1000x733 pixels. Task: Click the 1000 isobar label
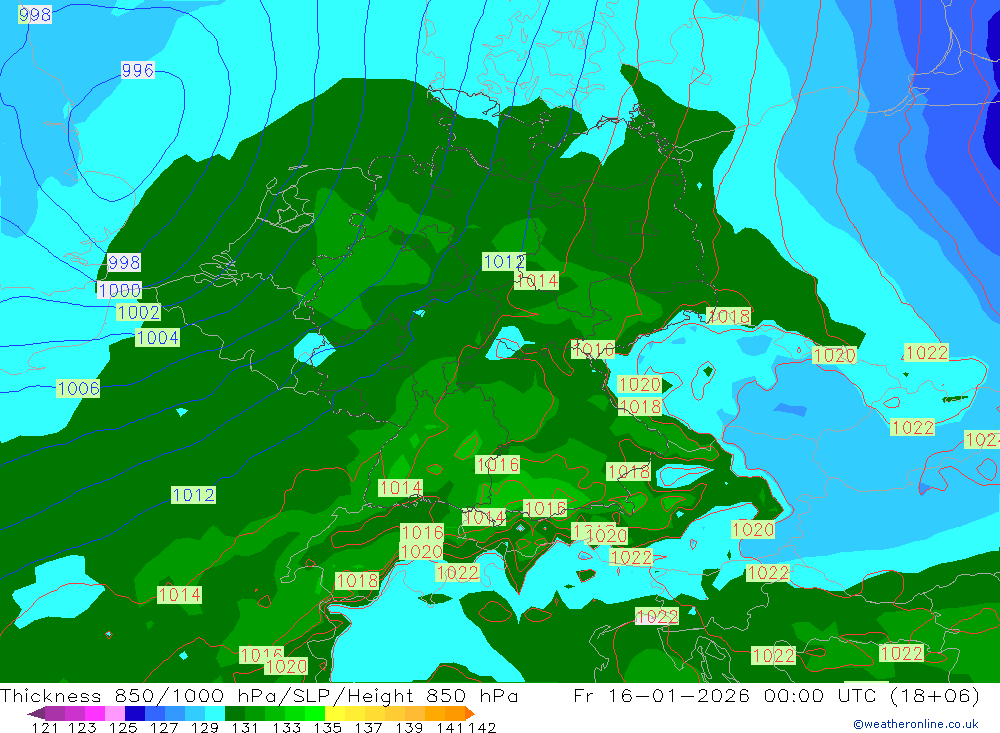coord(119,290)
